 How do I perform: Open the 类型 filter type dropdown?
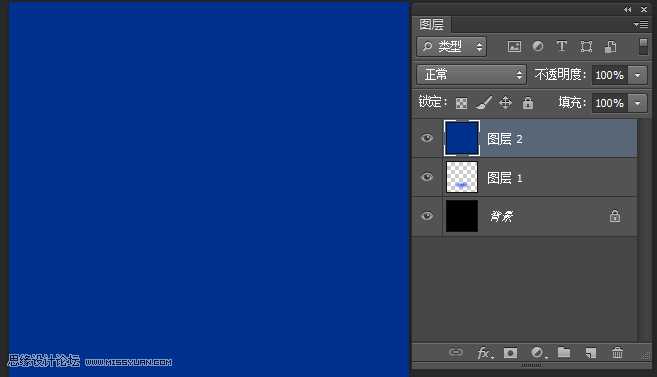tap(451, 46)
